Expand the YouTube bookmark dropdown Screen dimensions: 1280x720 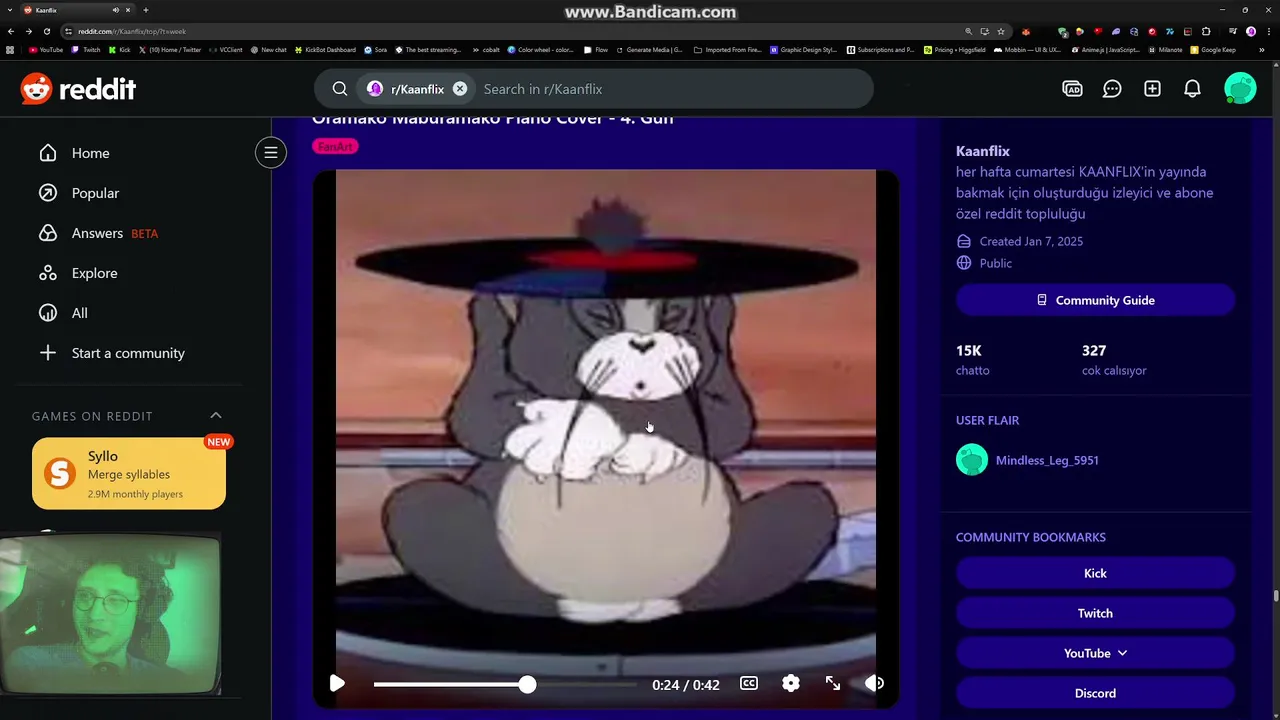click(x=1095, y=653)
